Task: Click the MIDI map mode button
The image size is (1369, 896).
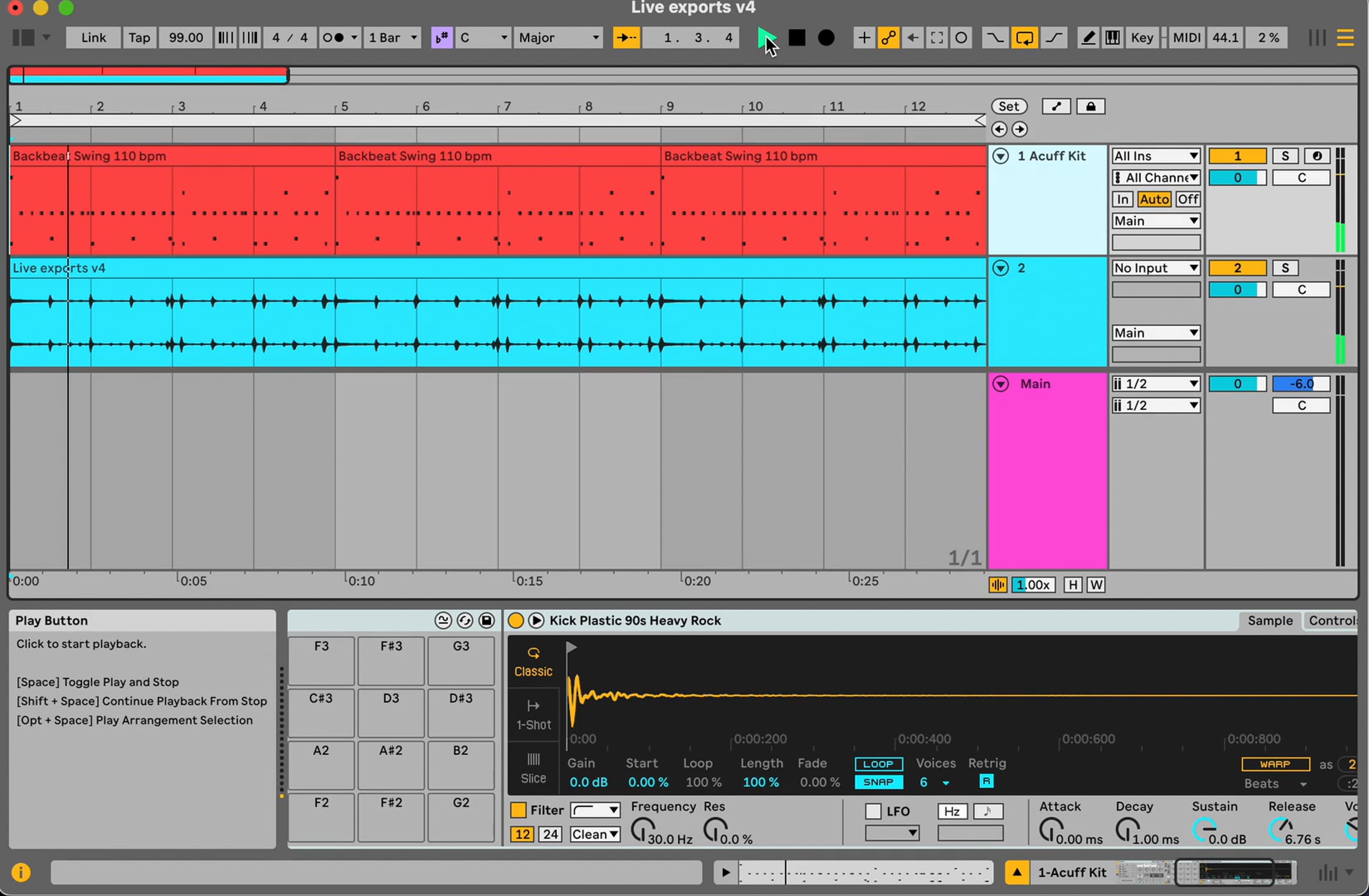Action: click(x=1186, y=38)
